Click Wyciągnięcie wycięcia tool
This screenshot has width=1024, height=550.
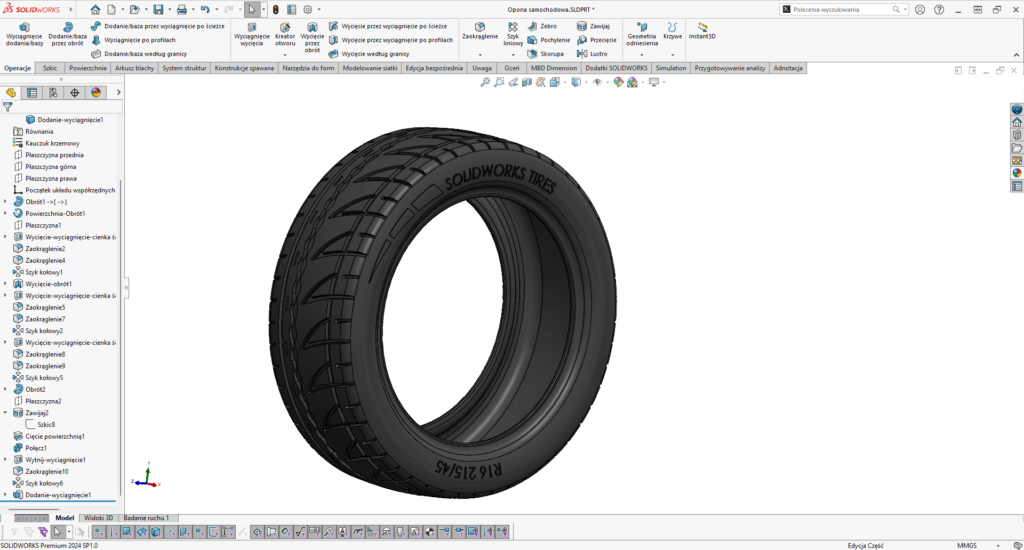(x=251, y=34)
